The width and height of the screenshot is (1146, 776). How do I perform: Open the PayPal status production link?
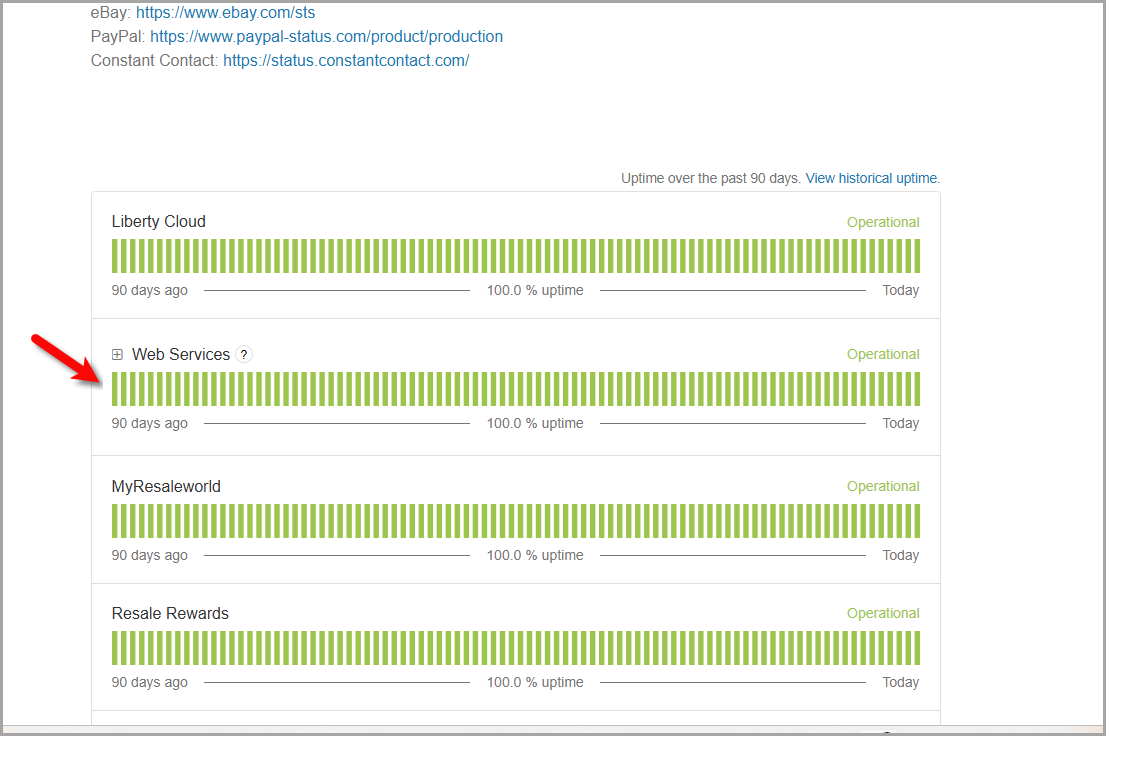point(327,37)
